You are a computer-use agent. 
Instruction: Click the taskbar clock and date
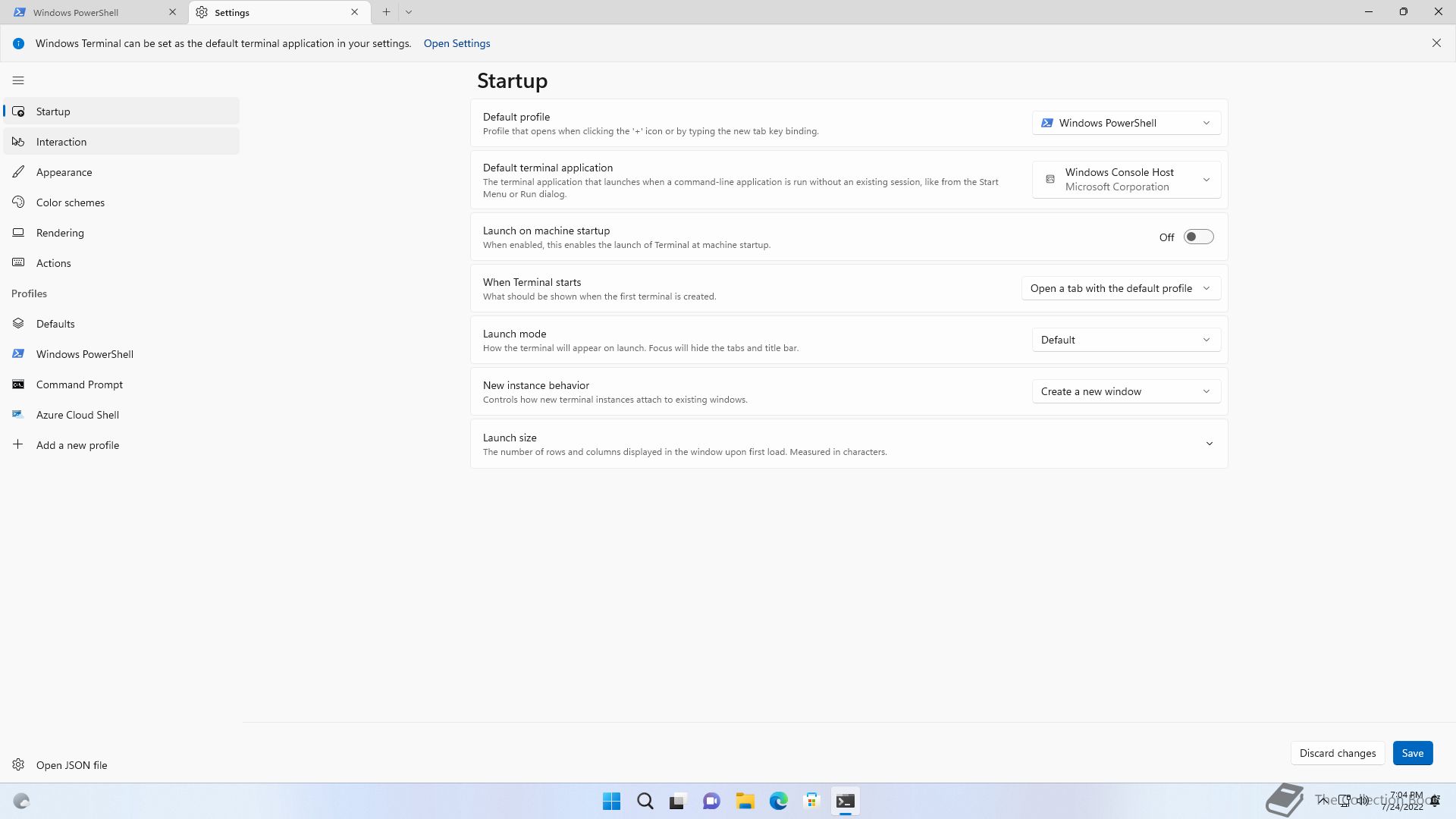click(x=1401, y=801)
